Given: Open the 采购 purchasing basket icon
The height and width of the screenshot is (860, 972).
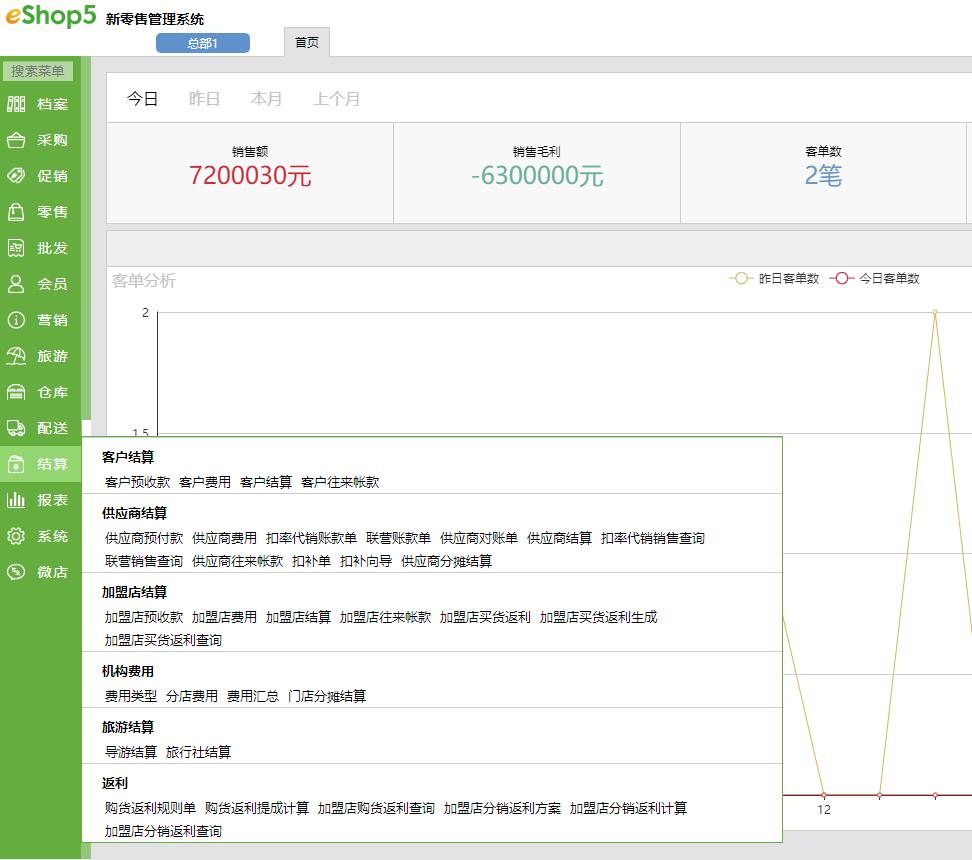Looking at the screenshot, I should 16,140.
